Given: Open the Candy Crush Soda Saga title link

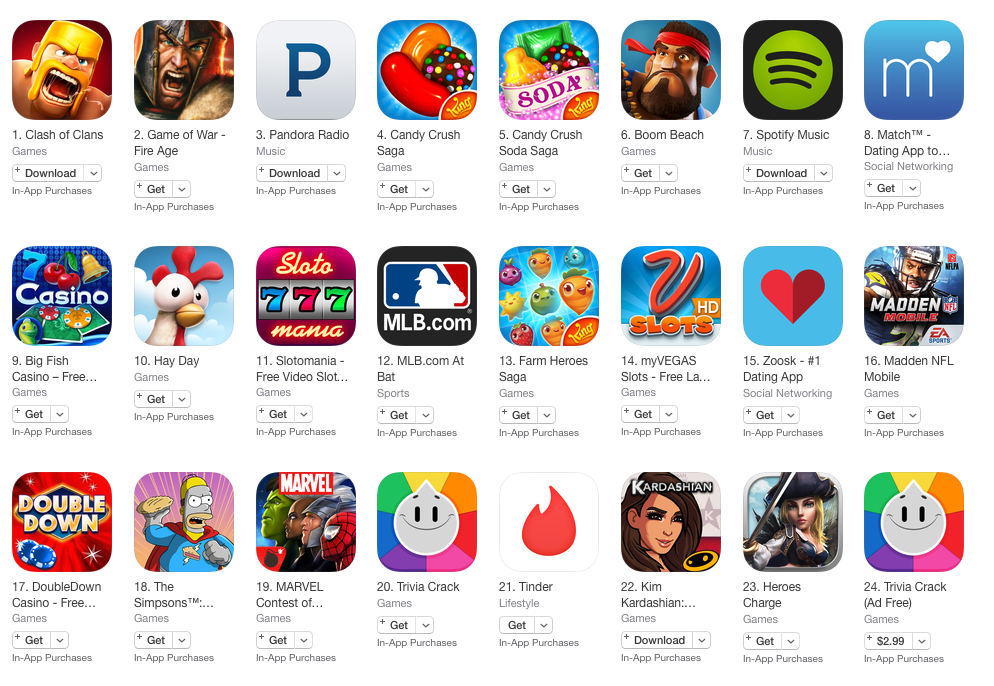Looking at the screenshot, I should coord(540,143).
